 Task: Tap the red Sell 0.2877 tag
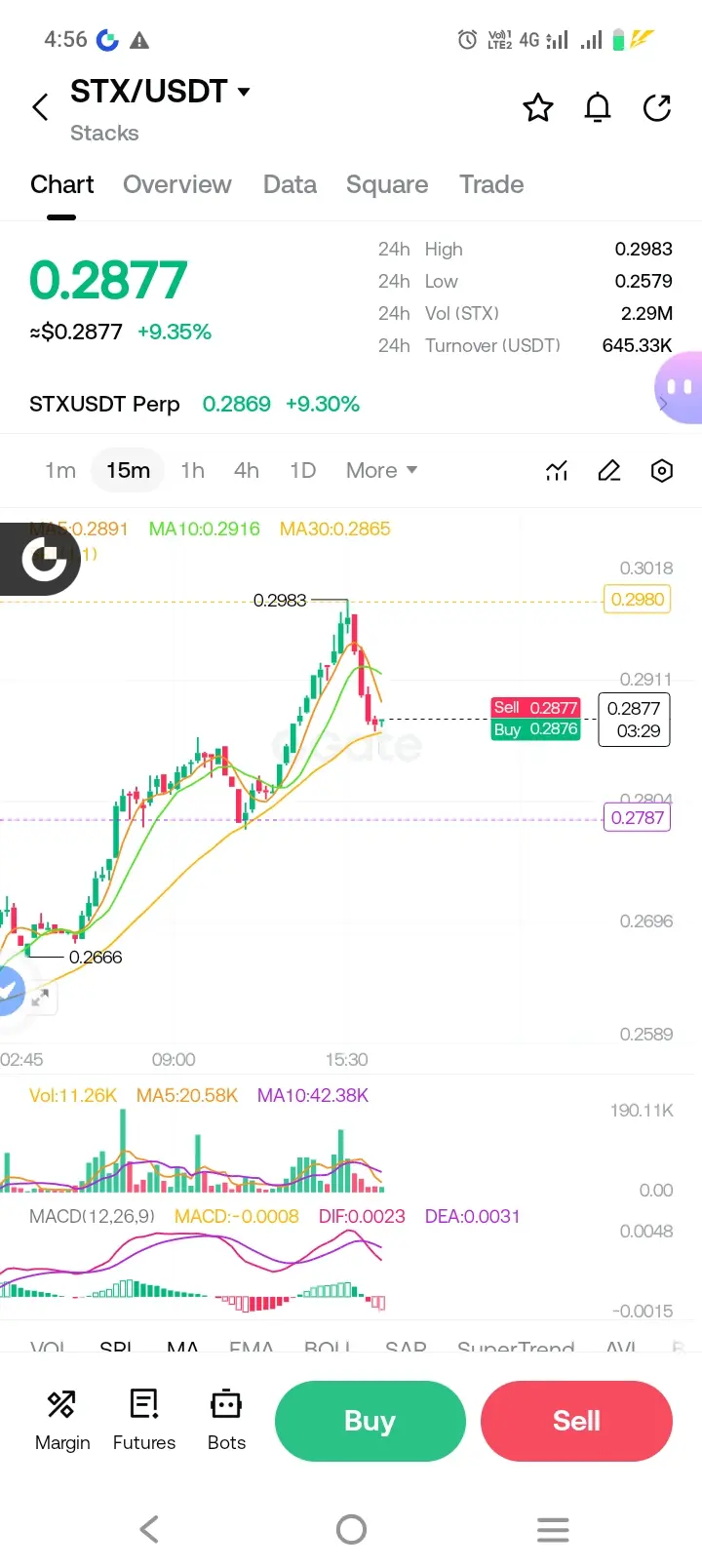click(535, 708)
